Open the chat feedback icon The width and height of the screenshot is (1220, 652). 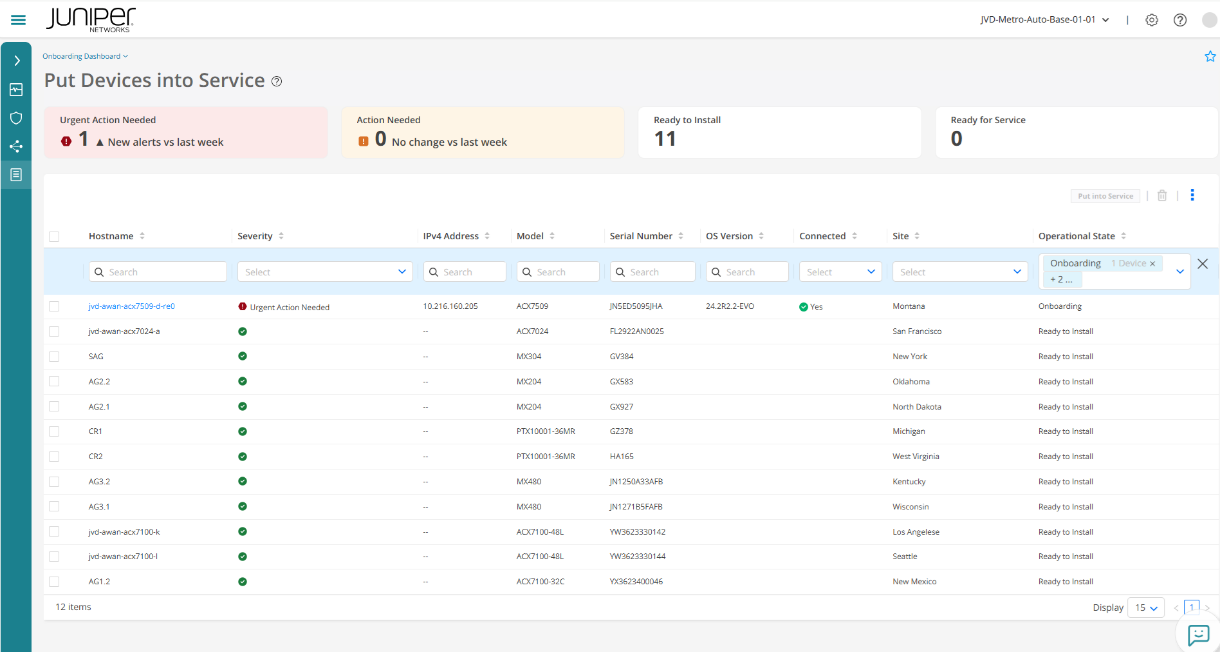click(x=1198, y=634)
